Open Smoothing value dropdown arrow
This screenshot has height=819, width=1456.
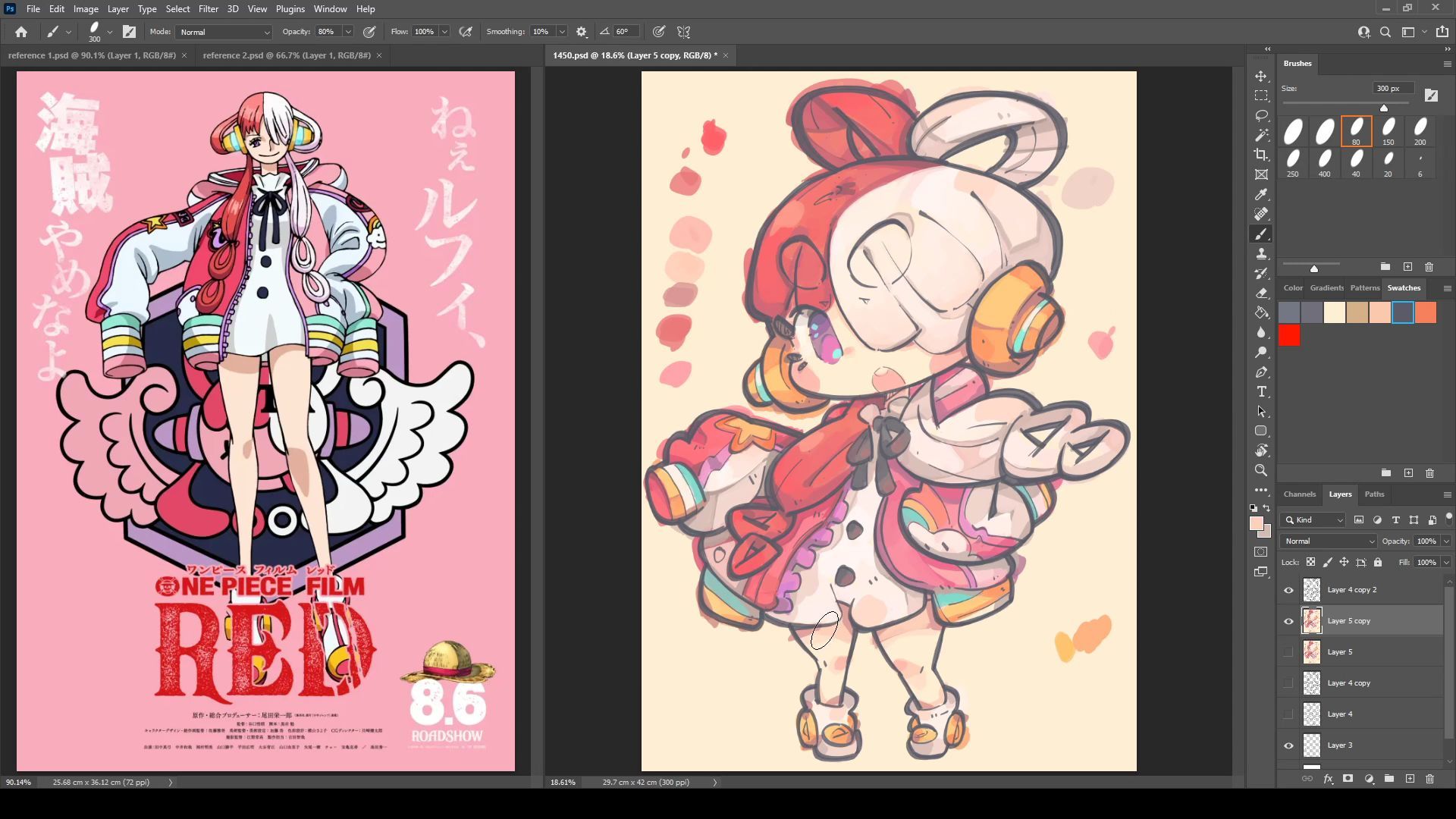pyautogui.click(x=562, y=32)
